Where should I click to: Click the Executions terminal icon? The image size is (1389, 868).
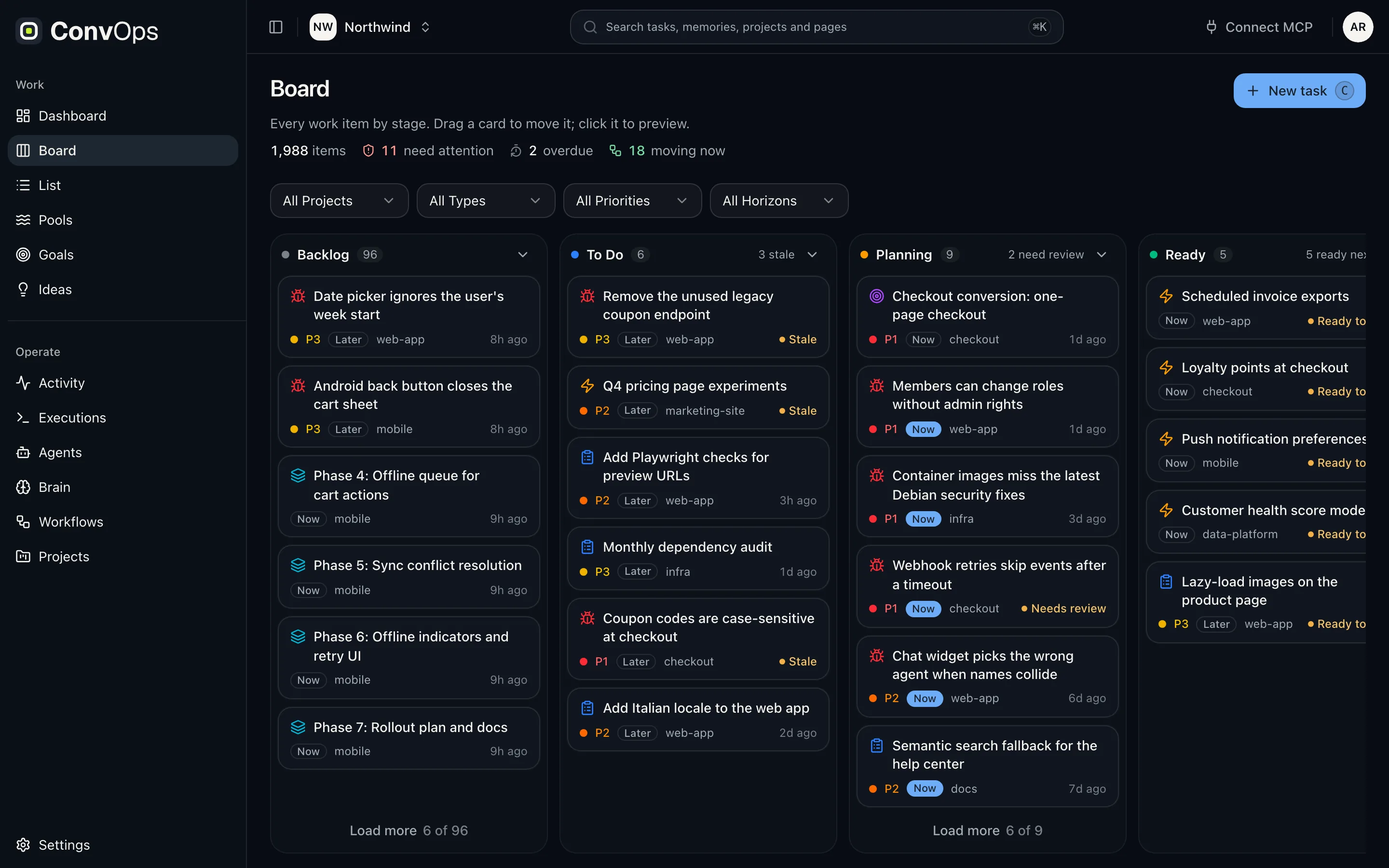[x=23, y=417]
